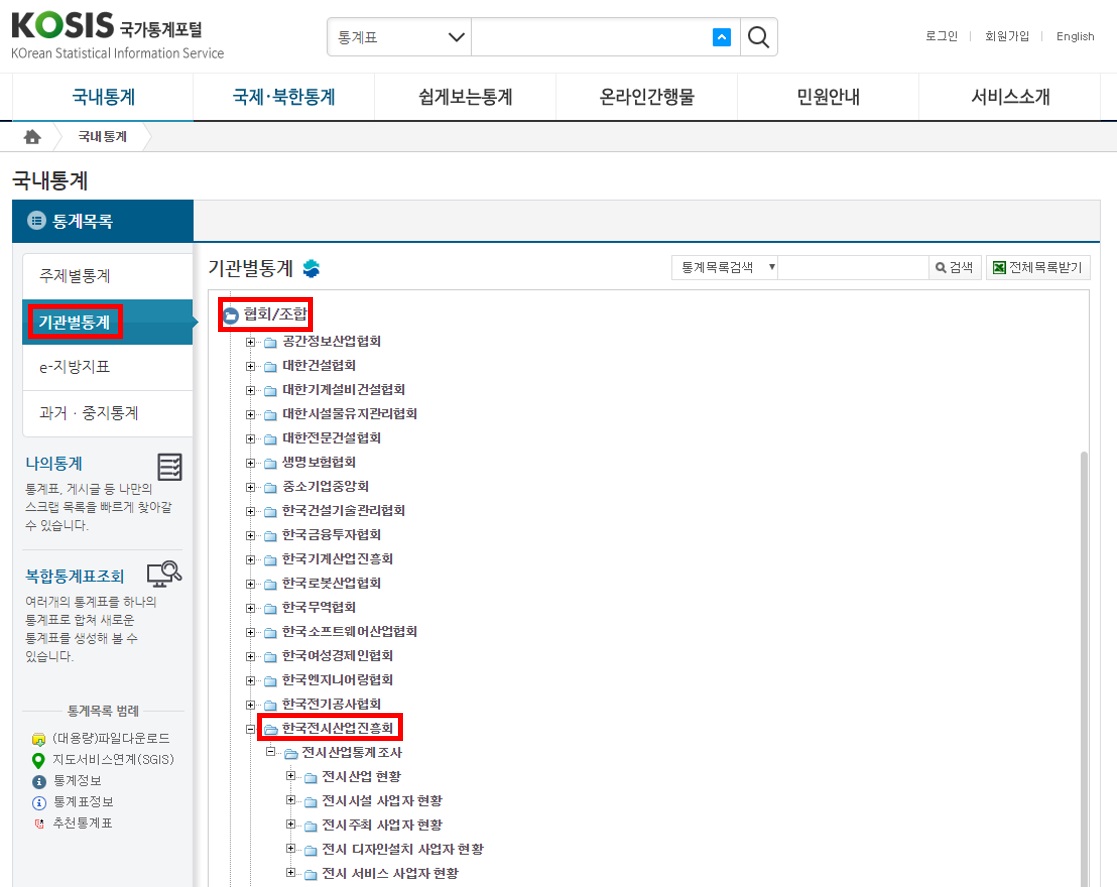The image size is (1117, 887).
Task: Open the 대한건설협회 folder icon
Action: coord(270,366)
